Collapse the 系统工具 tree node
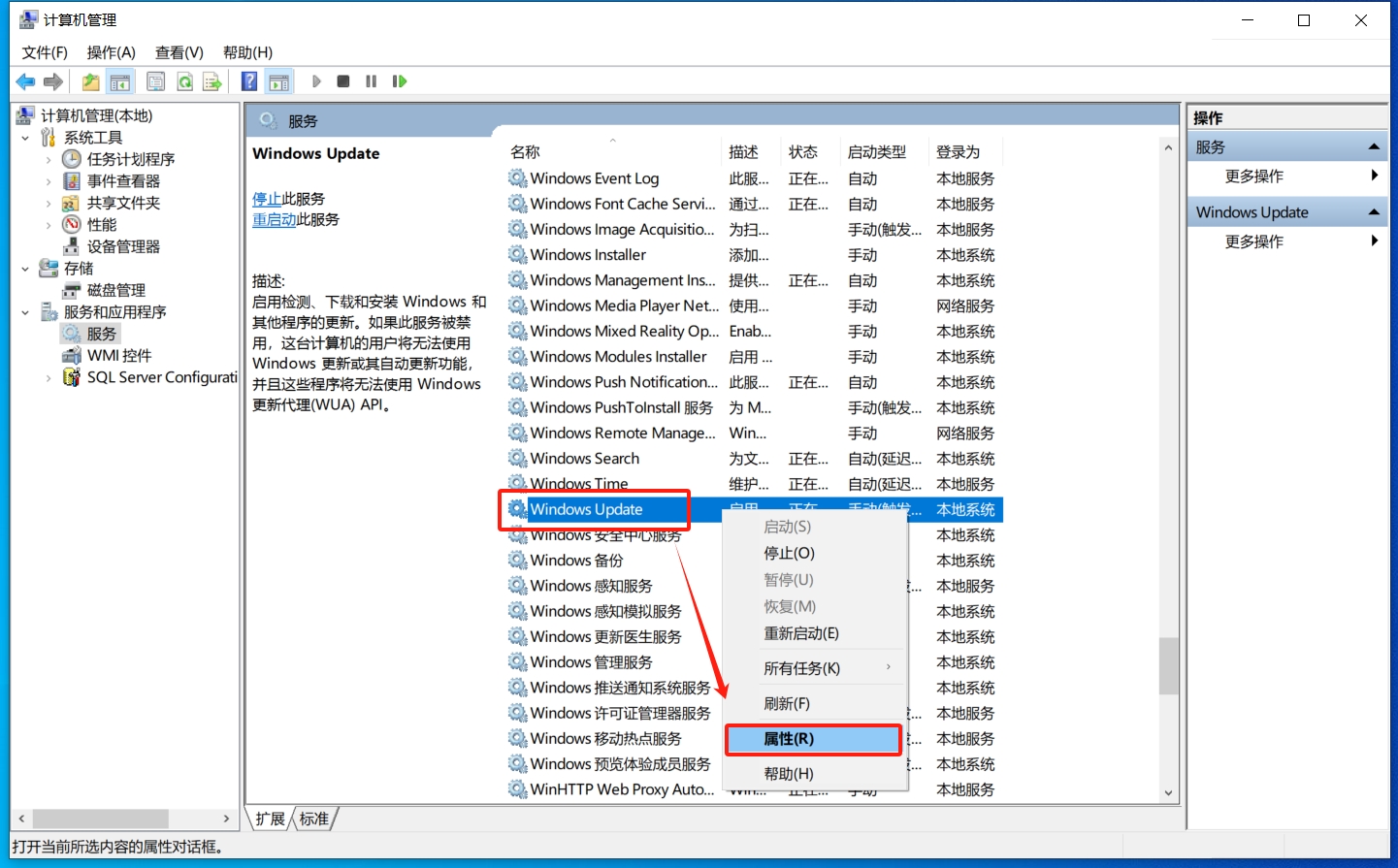The height and width of the screenshot is (868, 1398). 25,138
